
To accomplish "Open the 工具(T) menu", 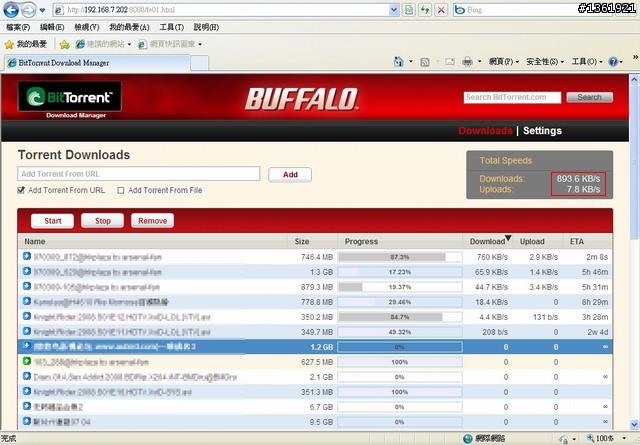I will pos(171,27).
